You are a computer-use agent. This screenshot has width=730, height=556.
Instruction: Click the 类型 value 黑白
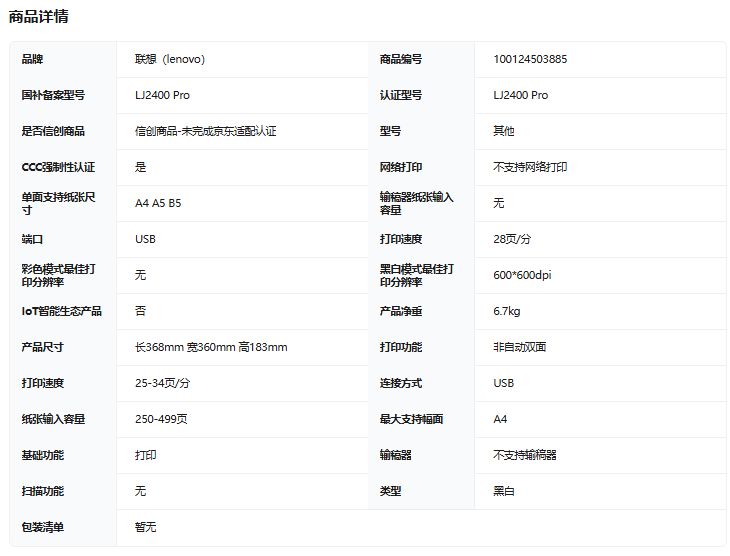coord(504,491)
